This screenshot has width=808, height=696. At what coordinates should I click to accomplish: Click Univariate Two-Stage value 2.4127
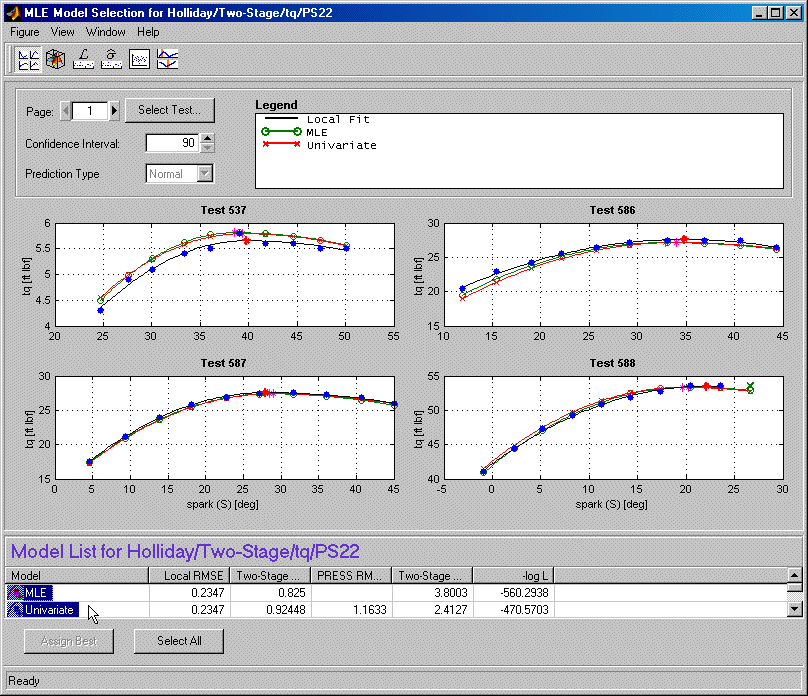[451, 610]
